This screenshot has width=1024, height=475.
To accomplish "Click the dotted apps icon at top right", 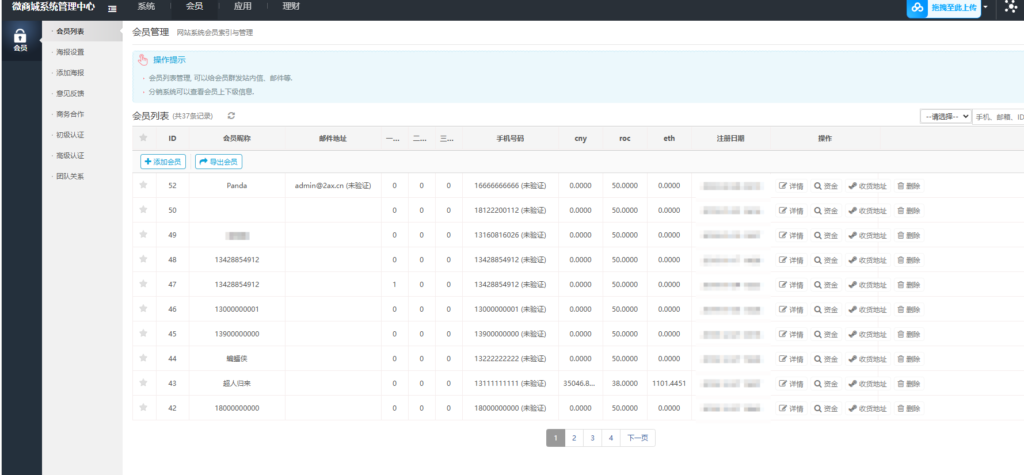I will pos(1010,8).
